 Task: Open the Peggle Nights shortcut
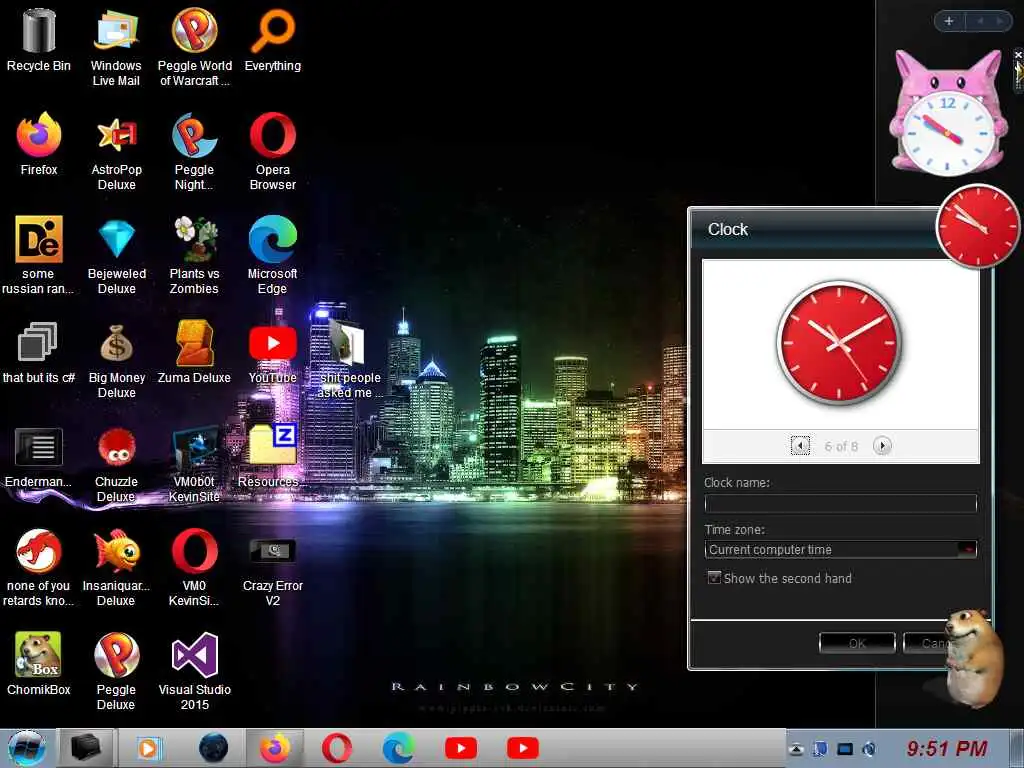(194, 152)
